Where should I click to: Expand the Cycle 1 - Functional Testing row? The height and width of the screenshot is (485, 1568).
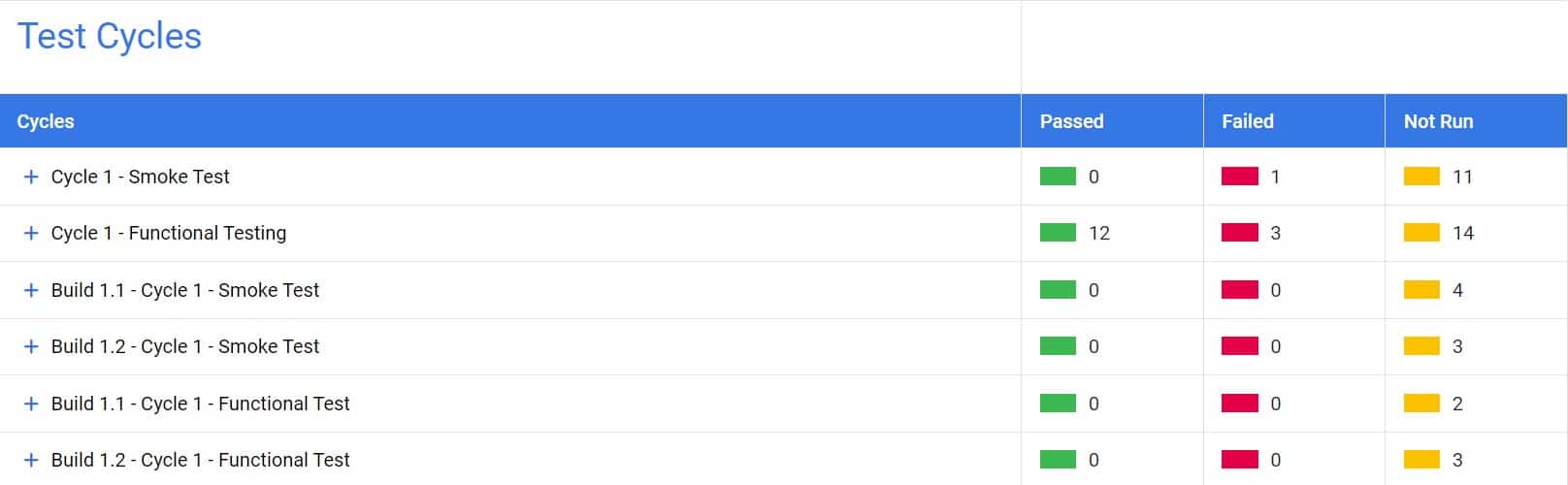pyautogui.click(x=31, y=233)
